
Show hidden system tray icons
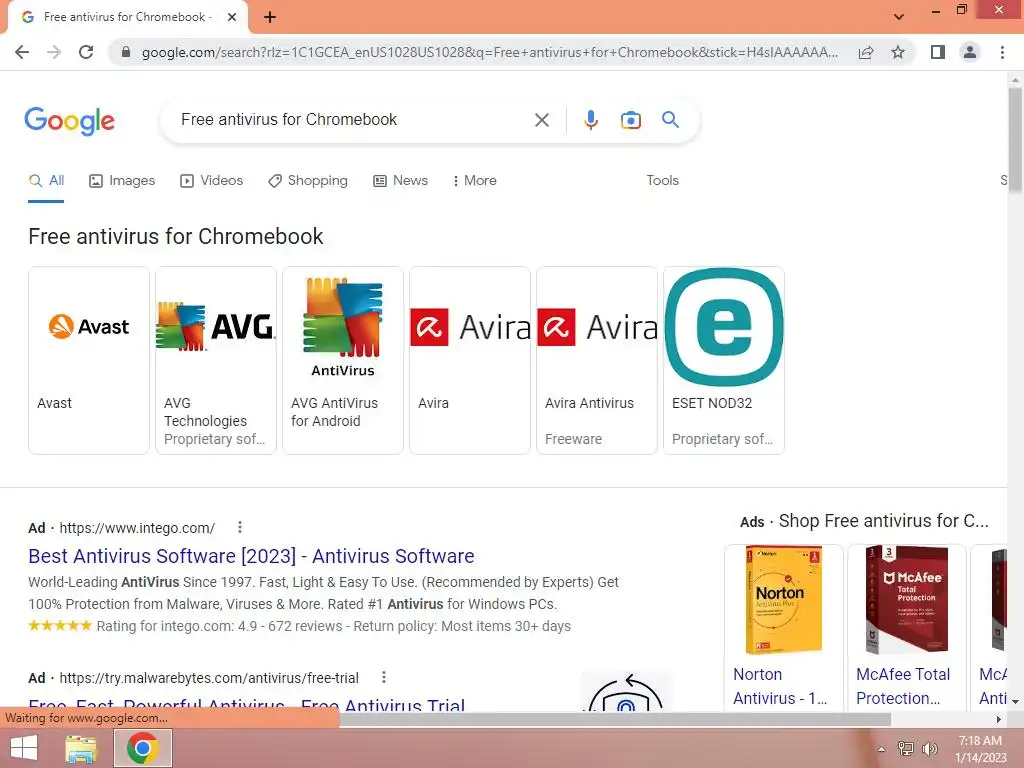click(x=881, y=749)
